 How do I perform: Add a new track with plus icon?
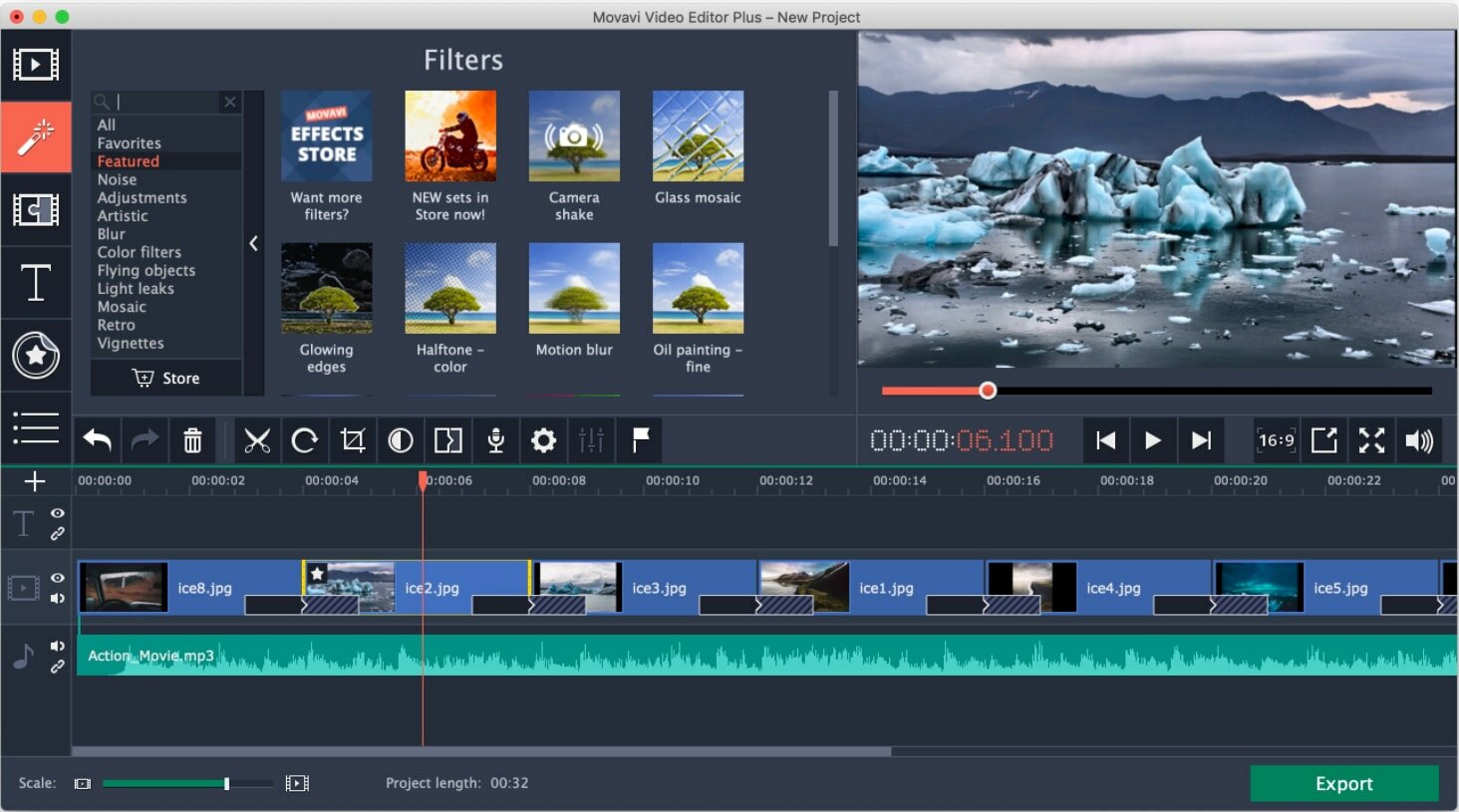(x=35, y=482)
